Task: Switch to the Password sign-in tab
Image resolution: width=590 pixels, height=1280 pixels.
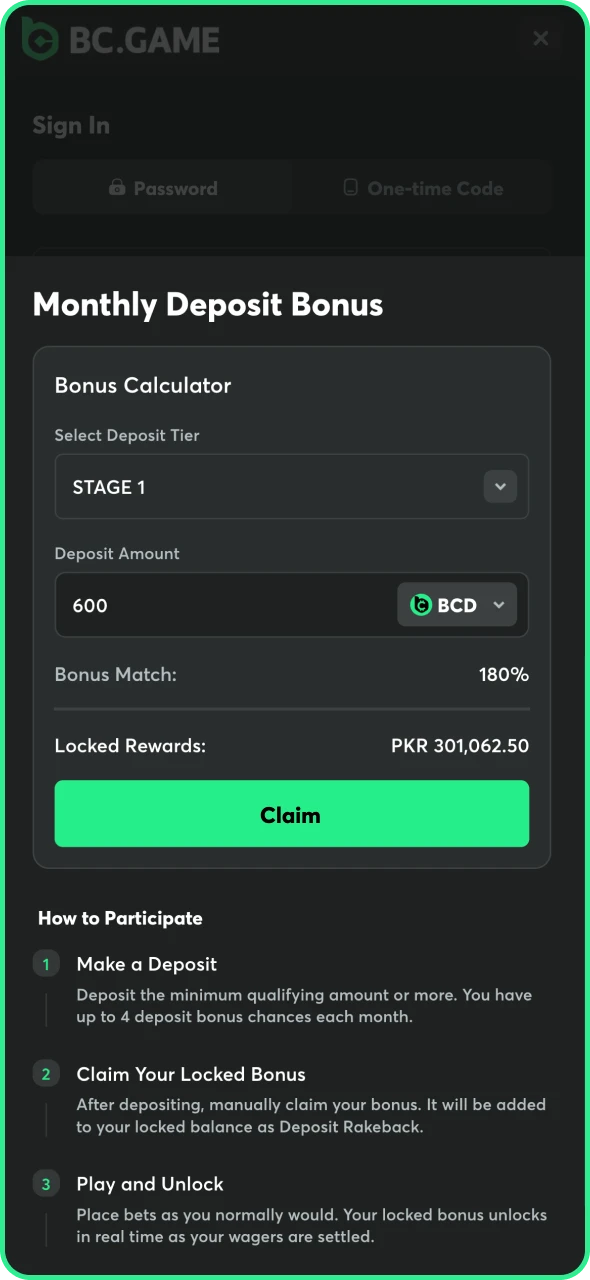Action: (x=162, y=188)
